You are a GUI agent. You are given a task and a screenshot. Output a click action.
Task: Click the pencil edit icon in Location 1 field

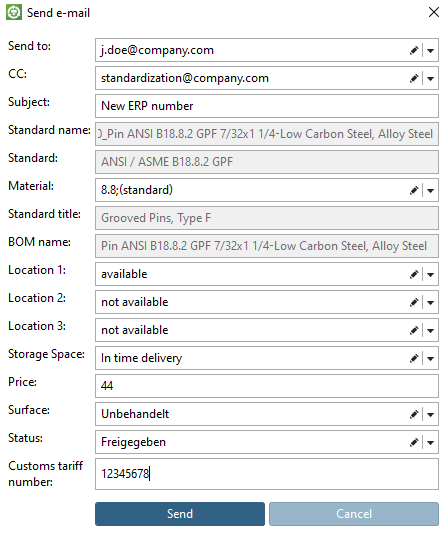(414, 274)
